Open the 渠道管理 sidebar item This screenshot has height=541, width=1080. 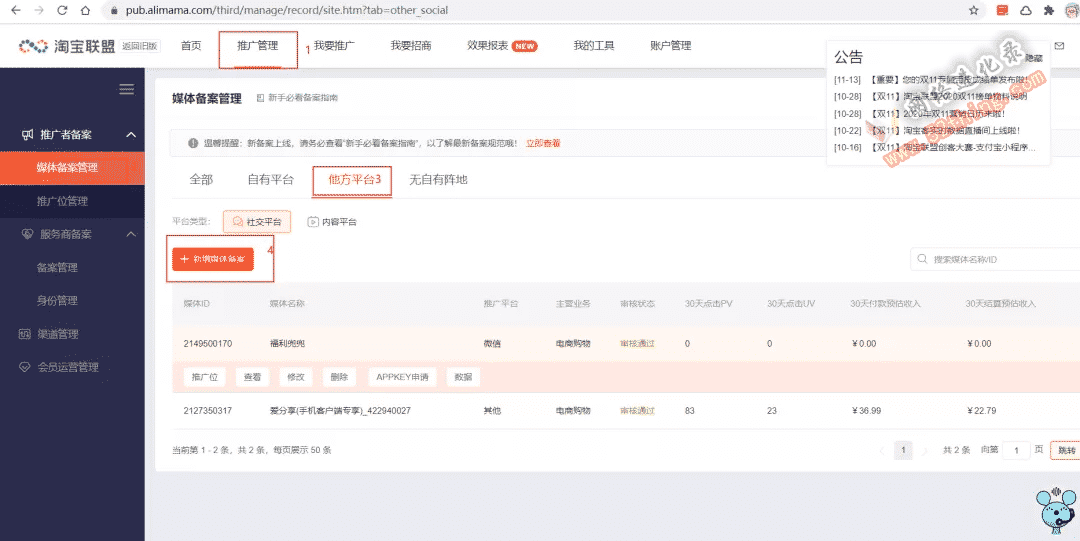pyautogui.click(x=59, y=334)
